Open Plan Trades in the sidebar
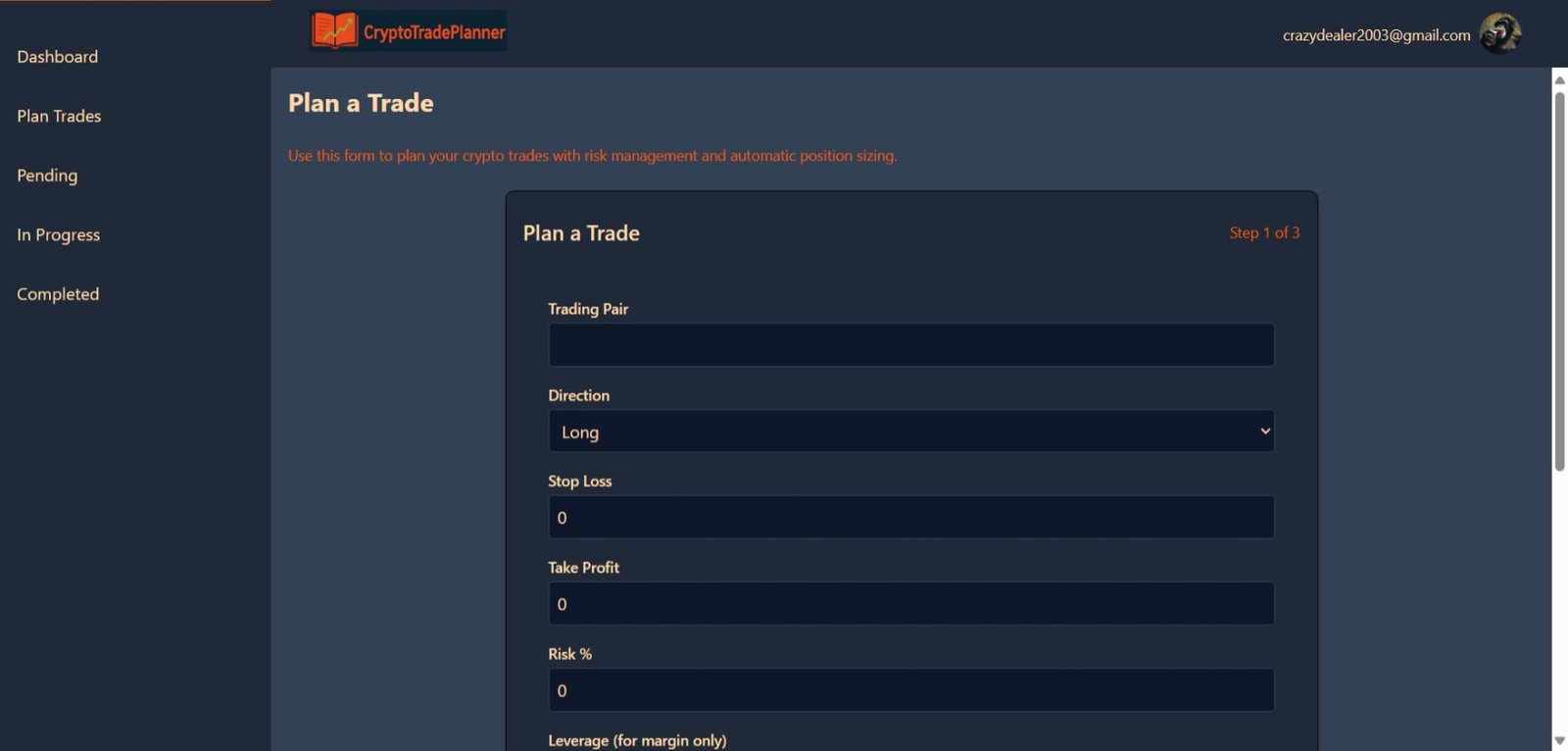Viewport: 1568px width, 751px height. 59,116
